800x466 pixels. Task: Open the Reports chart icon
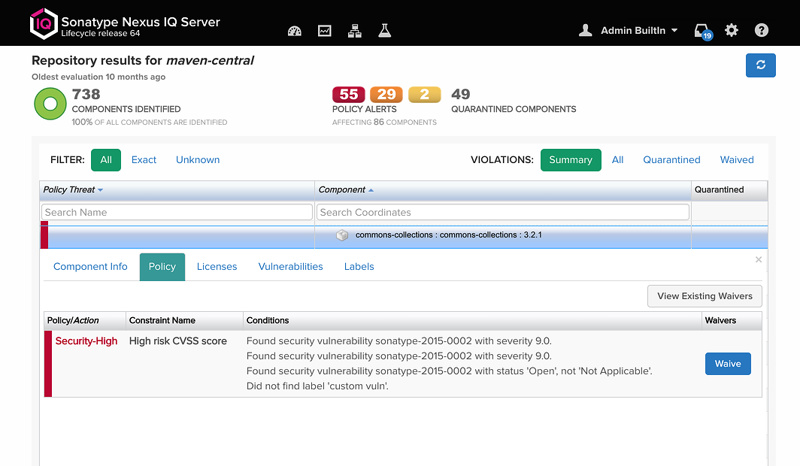tap(324, 31)
